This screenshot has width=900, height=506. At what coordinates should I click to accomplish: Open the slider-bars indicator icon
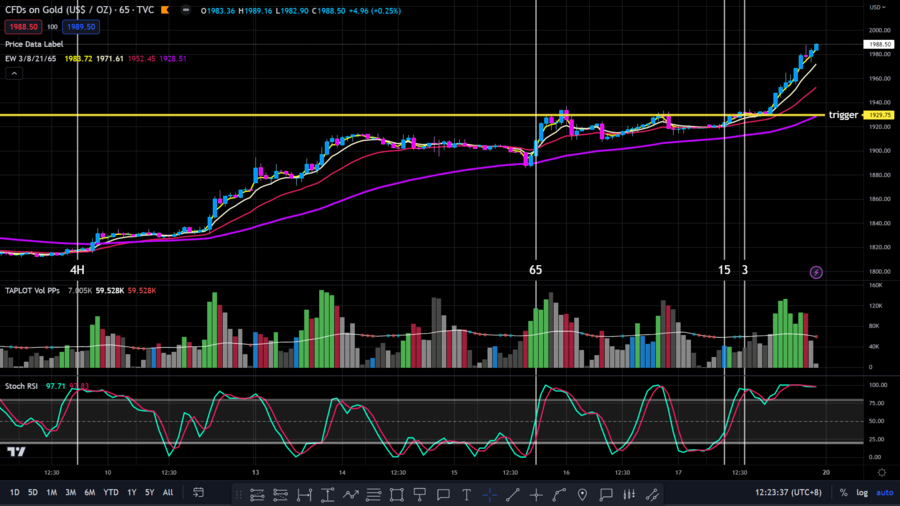(629, 495)
